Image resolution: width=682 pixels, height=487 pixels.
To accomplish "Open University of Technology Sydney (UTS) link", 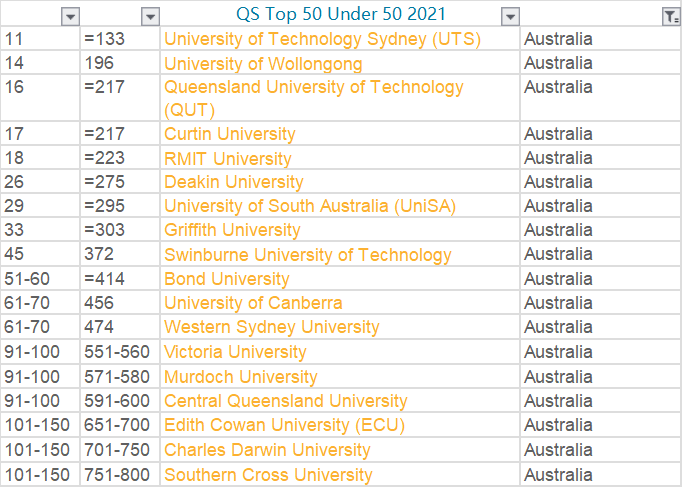I will [322, 40].
